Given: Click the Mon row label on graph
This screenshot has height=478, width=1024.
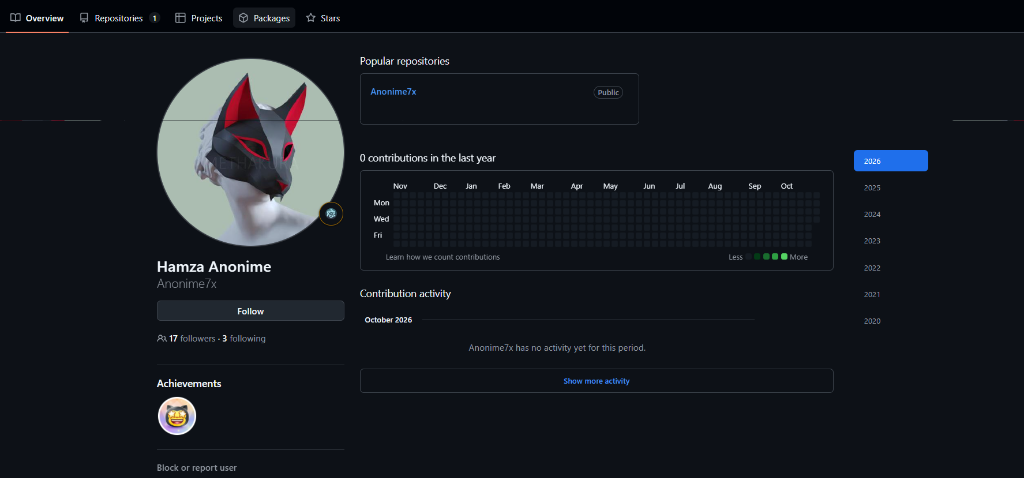Looking at the screenshot, I should [381, 203].
